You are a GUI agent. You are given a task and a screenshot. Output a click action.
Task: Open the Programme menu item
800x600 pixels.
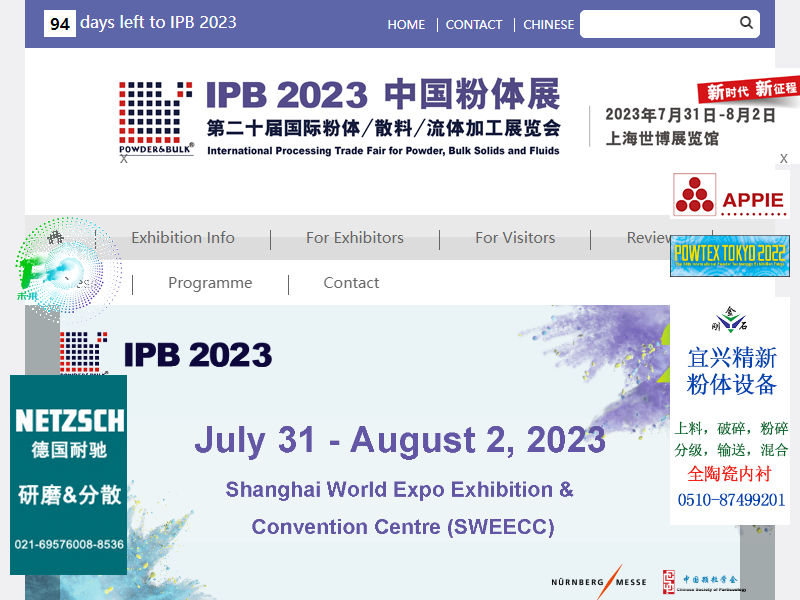(210, 283)
